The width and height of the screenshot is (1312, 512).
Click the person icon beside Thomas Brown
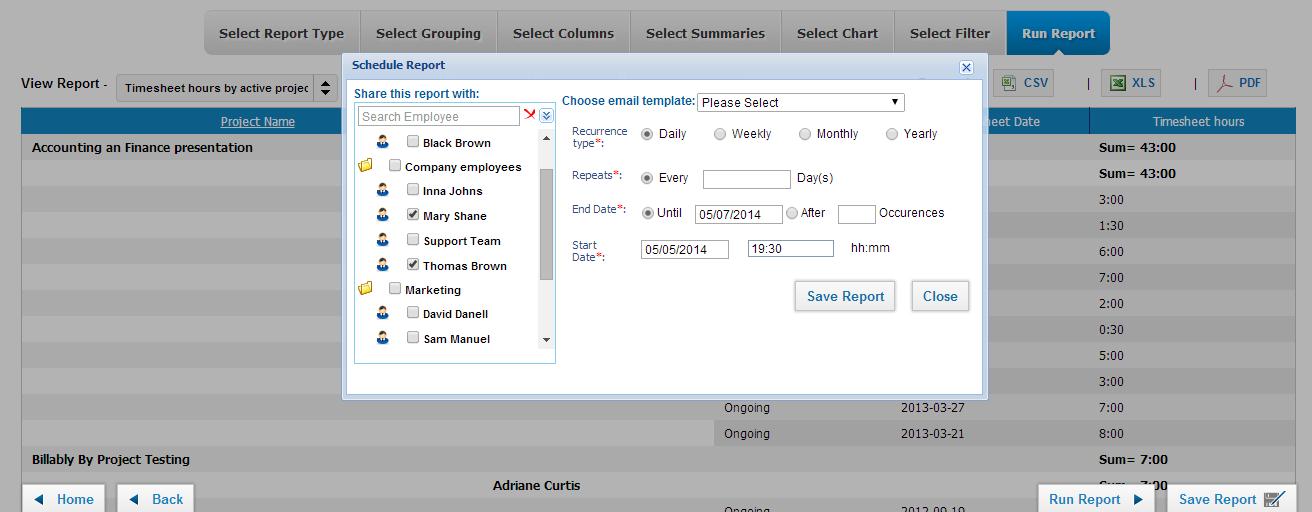[x=382, y=265]
